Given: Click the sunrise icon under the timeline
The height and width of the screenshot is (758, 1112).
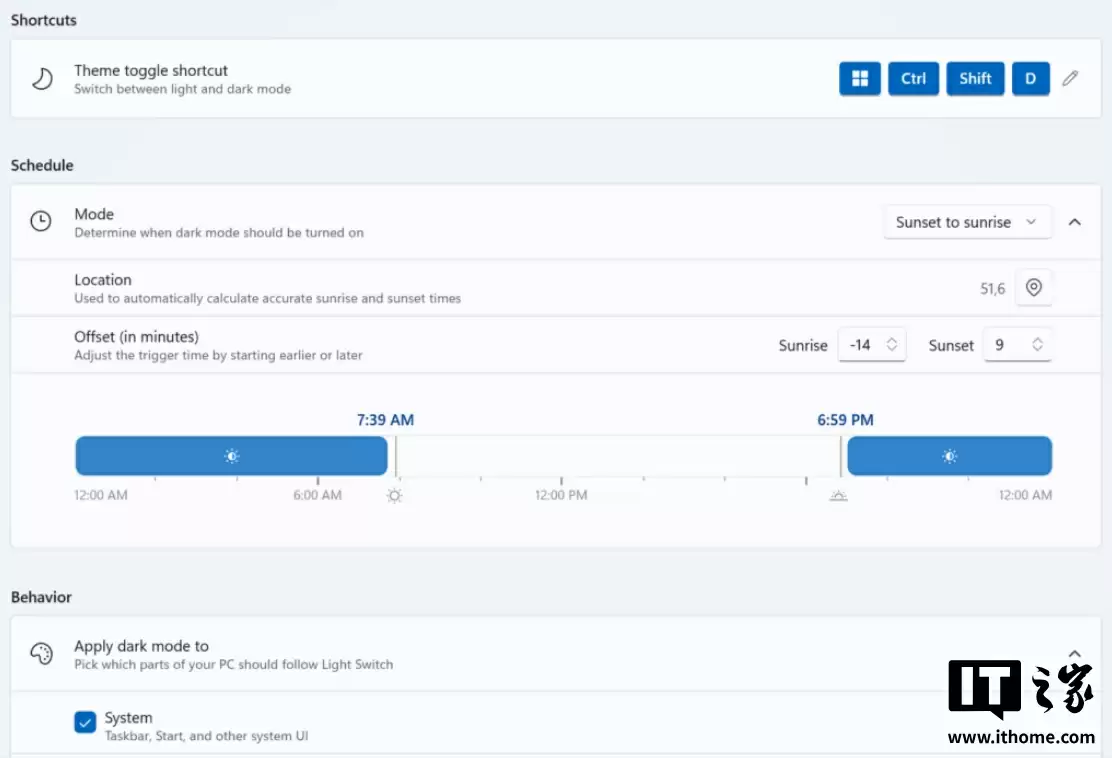Looking at the screenshot, I should click(395, 496).
